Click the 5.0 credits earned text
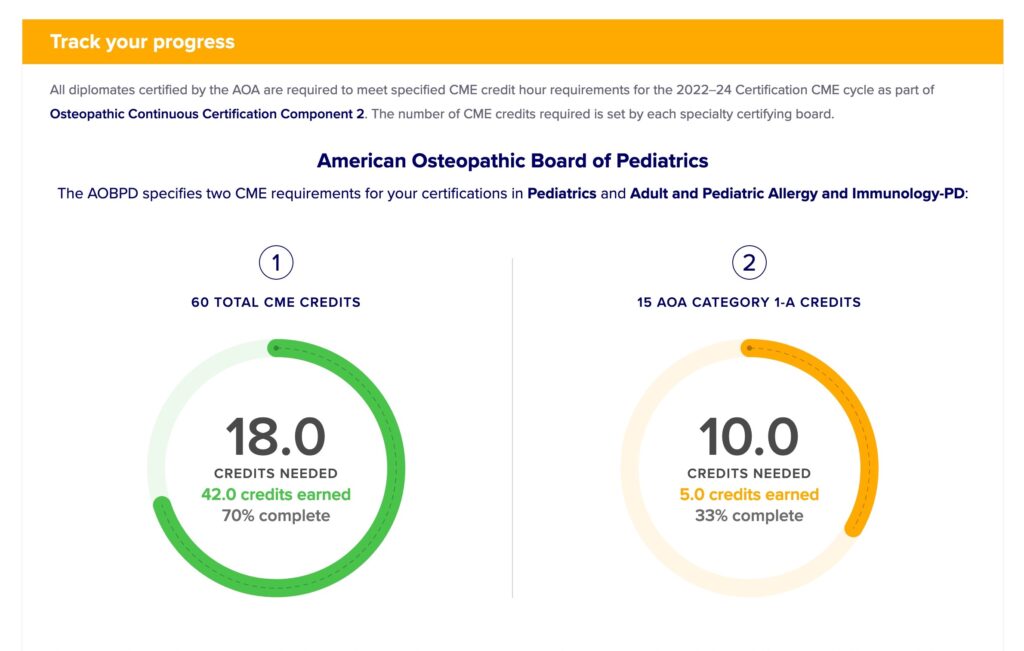 [x=749, y=494]
